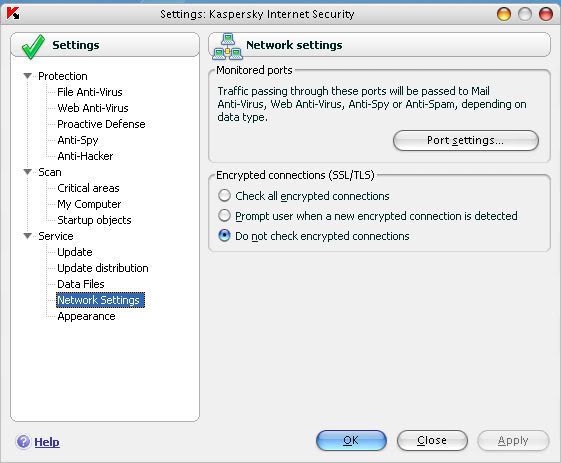This screenshot has height=463, width=561.
Task: Click the blue question mark Help icon
Action: 23,442
